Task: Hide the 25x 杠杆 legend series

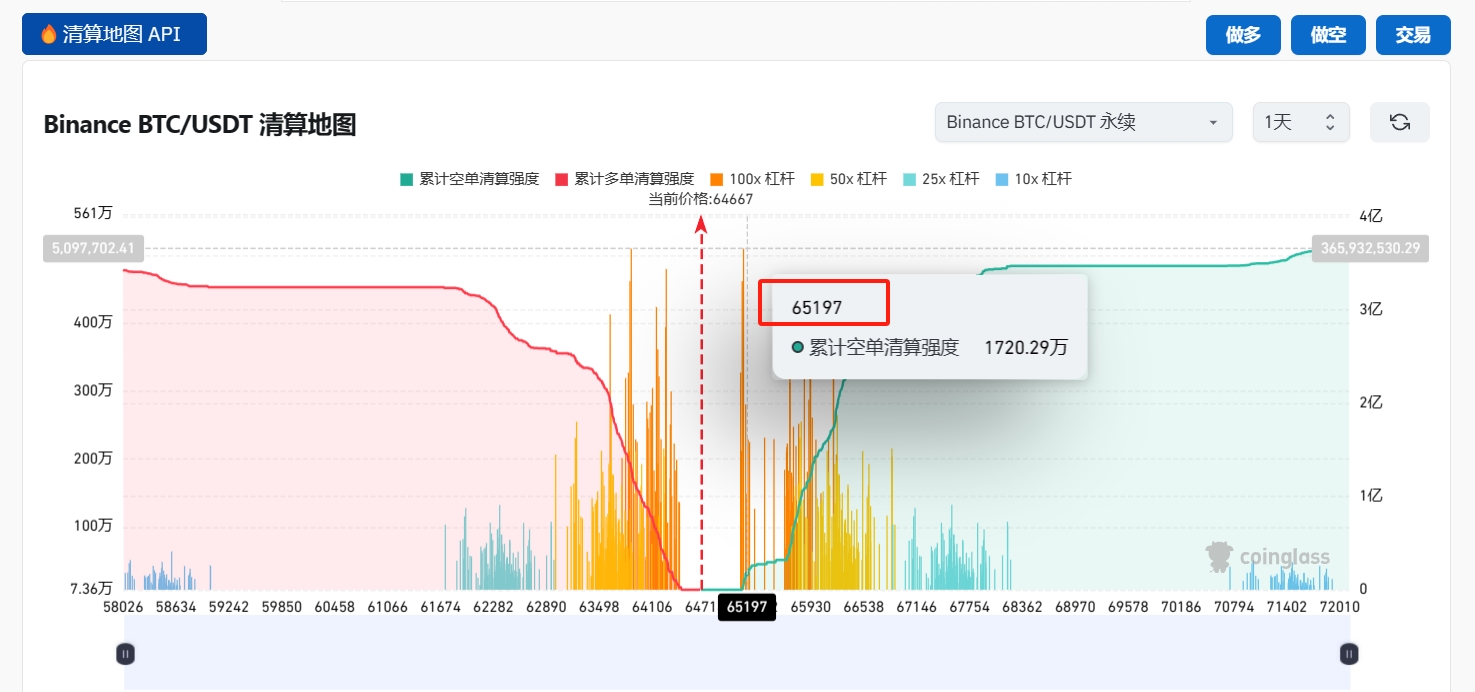Action: click(941, 179)
